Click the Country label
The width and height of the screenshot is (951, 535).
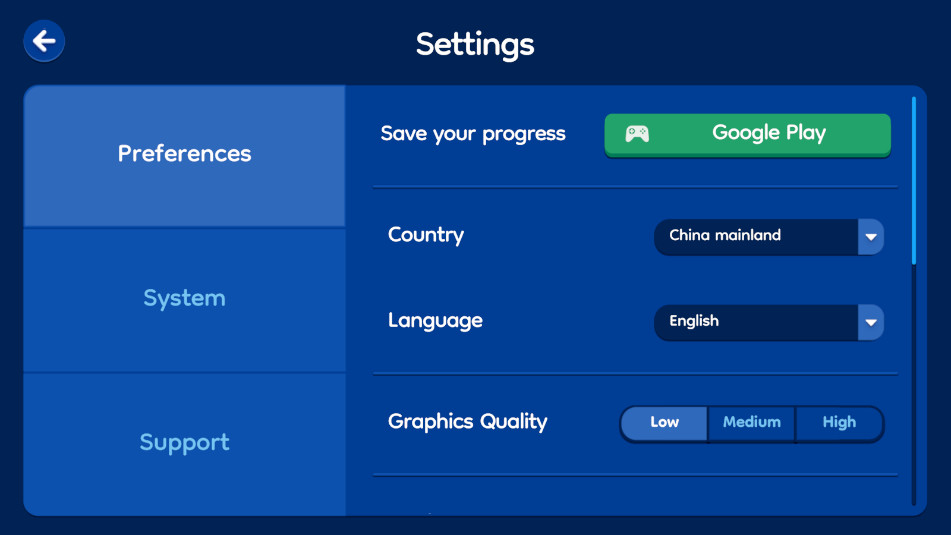426,235
